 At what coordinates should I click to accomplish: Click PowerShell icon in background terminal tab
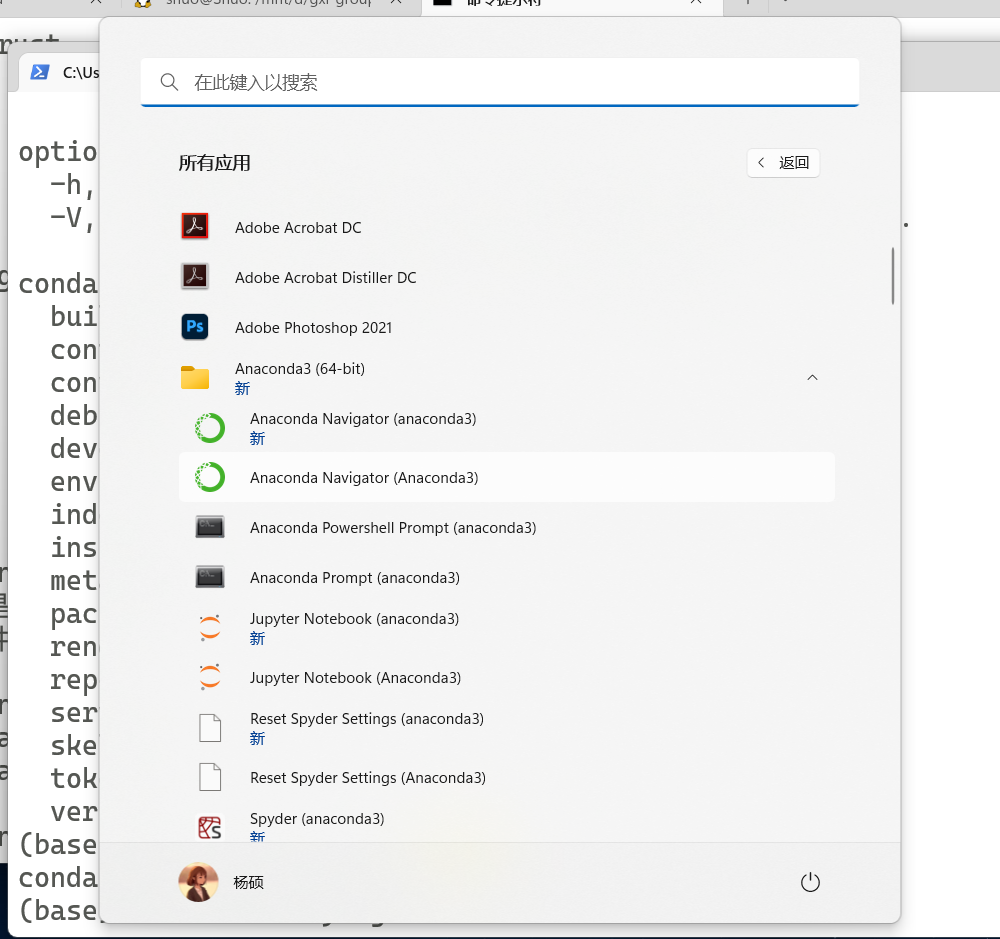click(40, 72)
